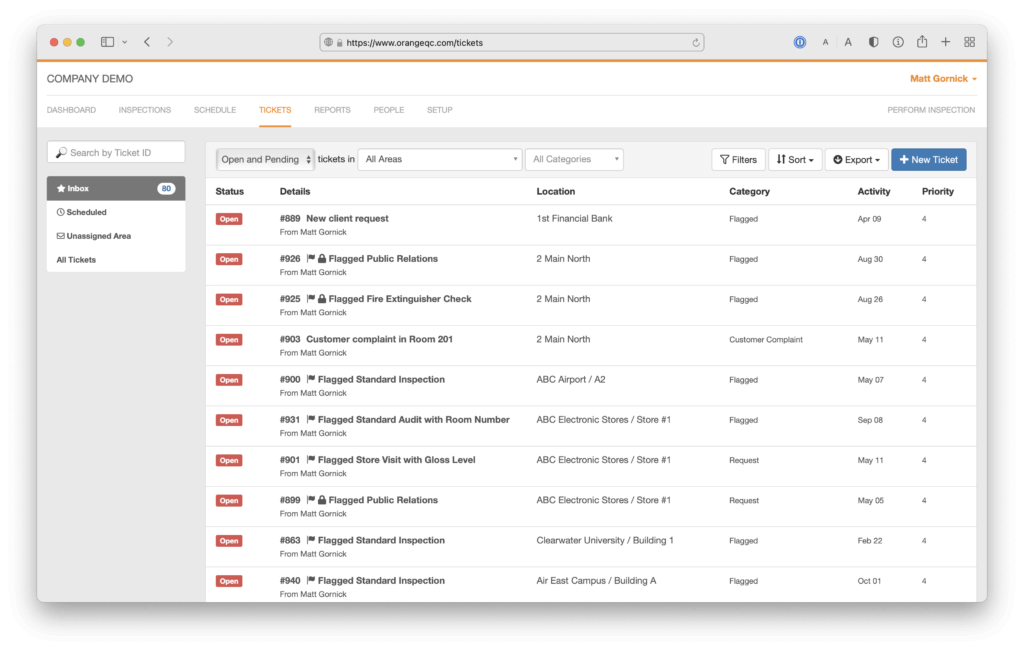Switch to the Inspections tab
The image size is (1024, 651).
pyautogui.click(x=145, y=110)
